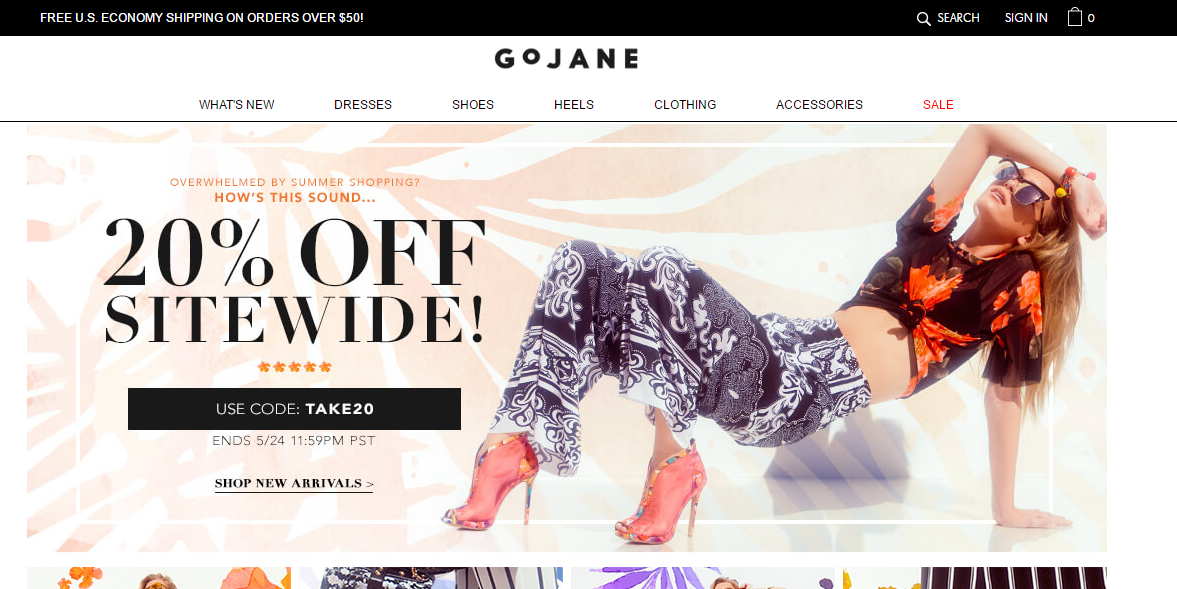Viewport: 1177px width, 589px height.
Task: Open the black striped promo tile
Action: click(974, 578)
